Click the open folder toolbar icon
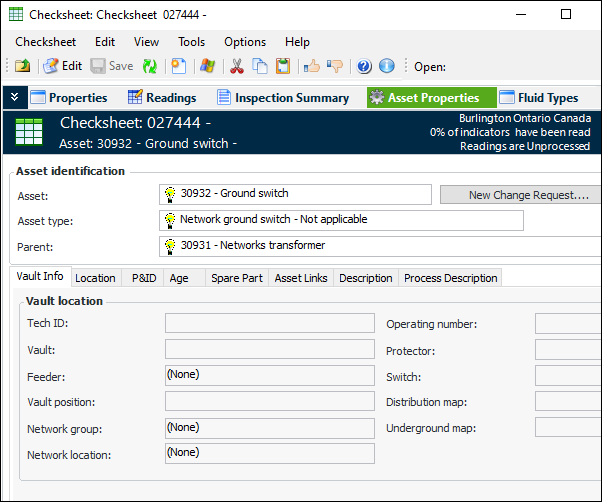Image resolution: width=602 pixels, height=502 pixels. (22, 66)
